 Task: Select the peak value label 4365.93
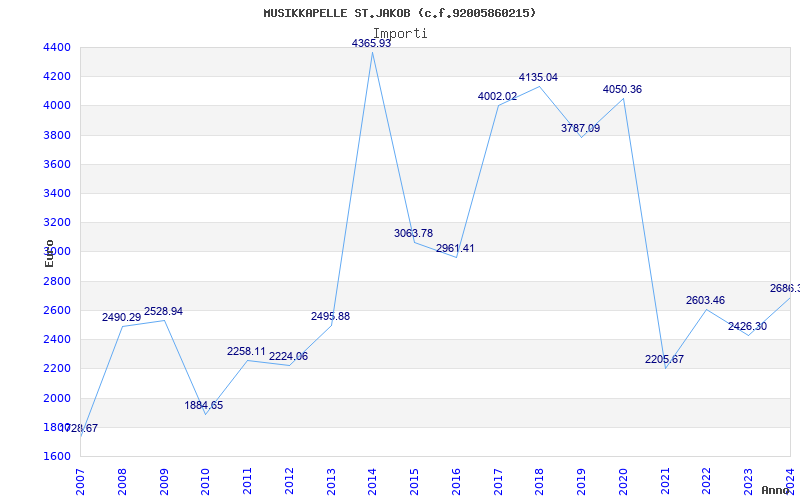371,43
